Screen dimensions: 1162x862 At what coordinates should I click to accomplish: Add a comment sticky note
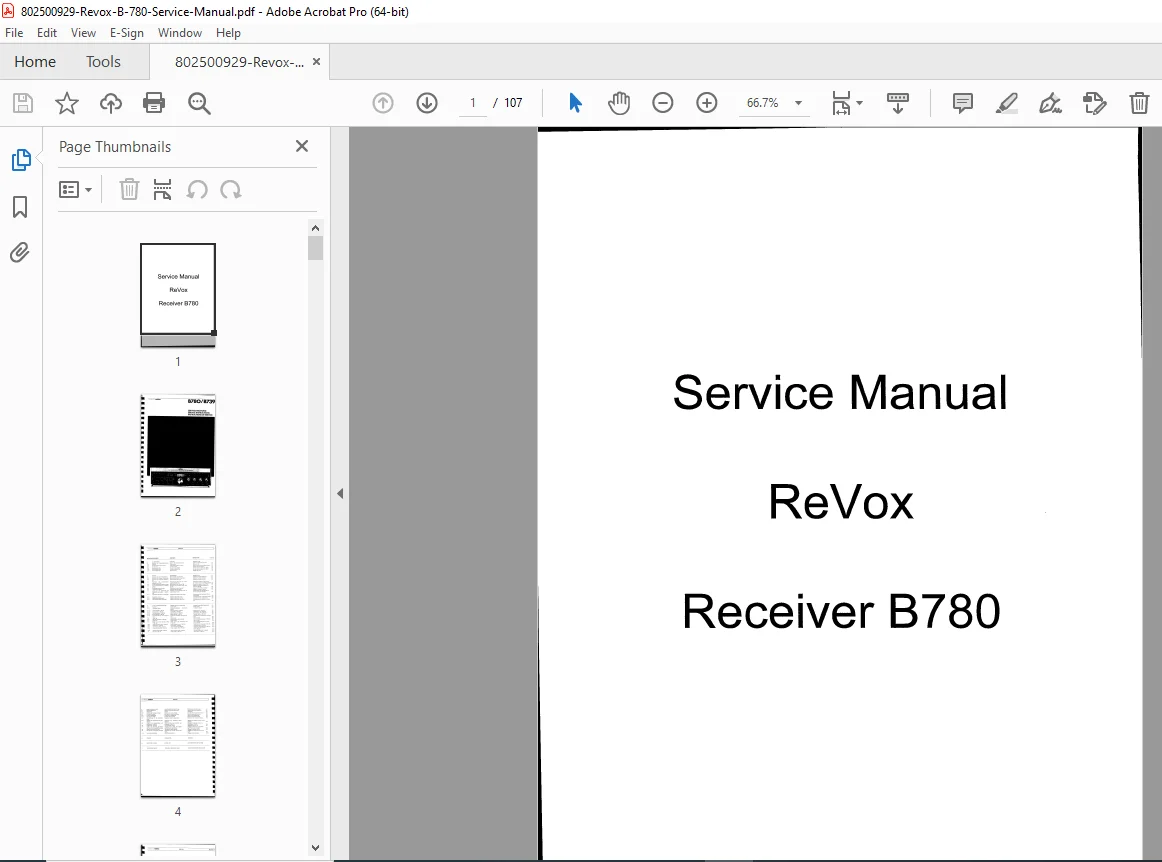[963, 103]
